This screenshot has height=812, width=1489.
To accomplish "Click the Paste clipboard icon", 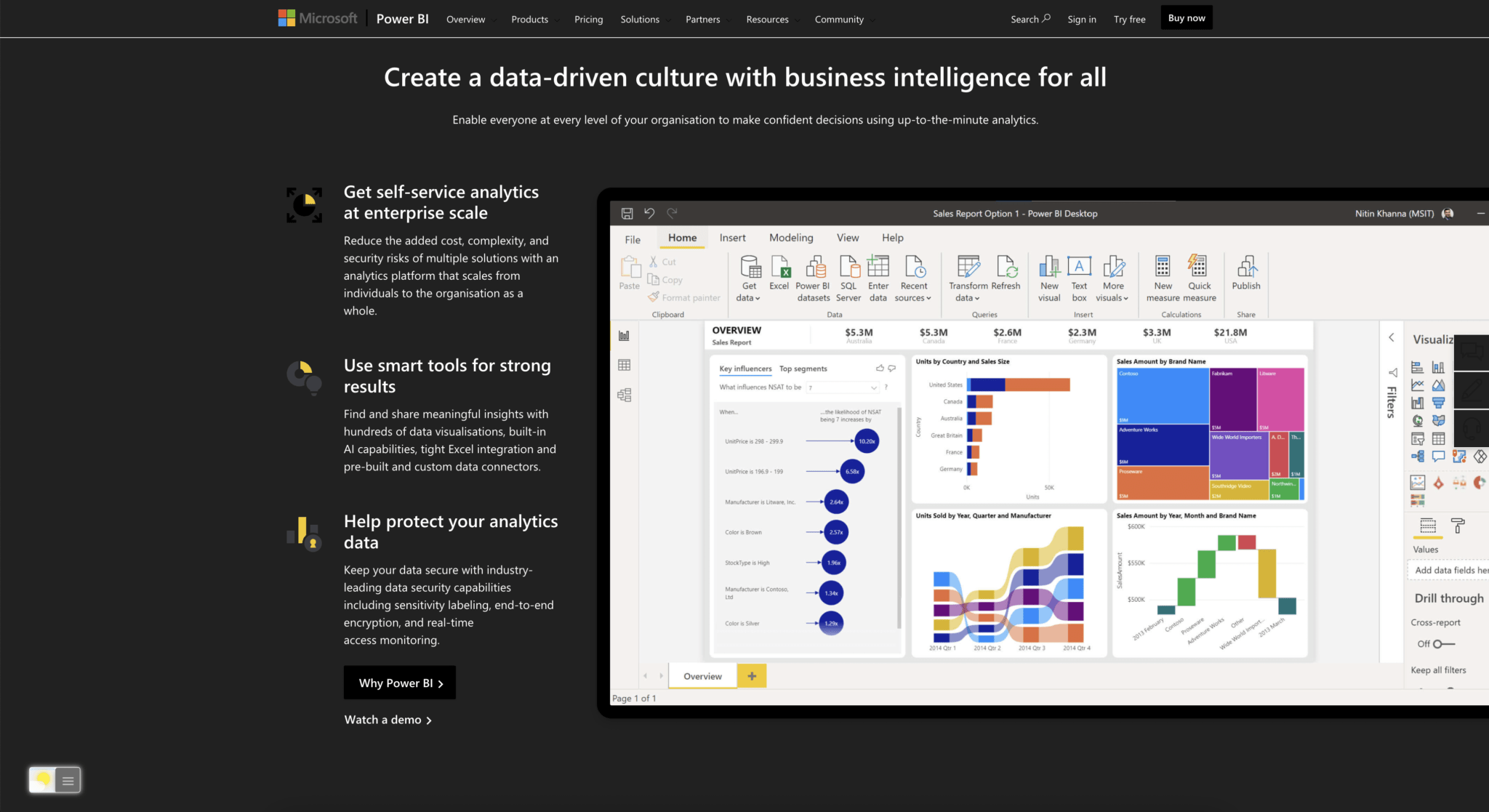I will pyautogui.click(x=630, y=267).
